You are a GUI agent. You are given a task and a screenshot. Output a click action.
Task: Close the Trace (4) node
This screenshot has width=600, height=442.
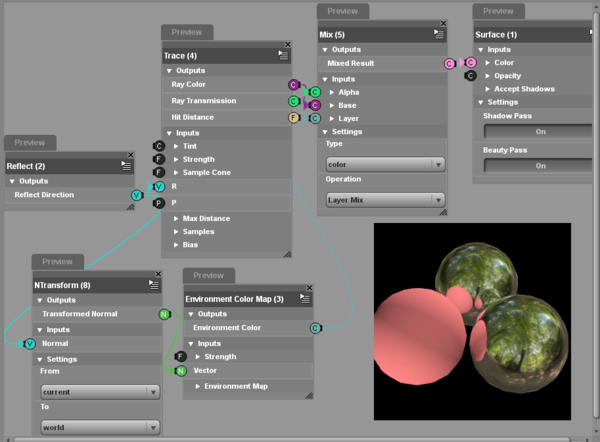click(x=288, y=44)
